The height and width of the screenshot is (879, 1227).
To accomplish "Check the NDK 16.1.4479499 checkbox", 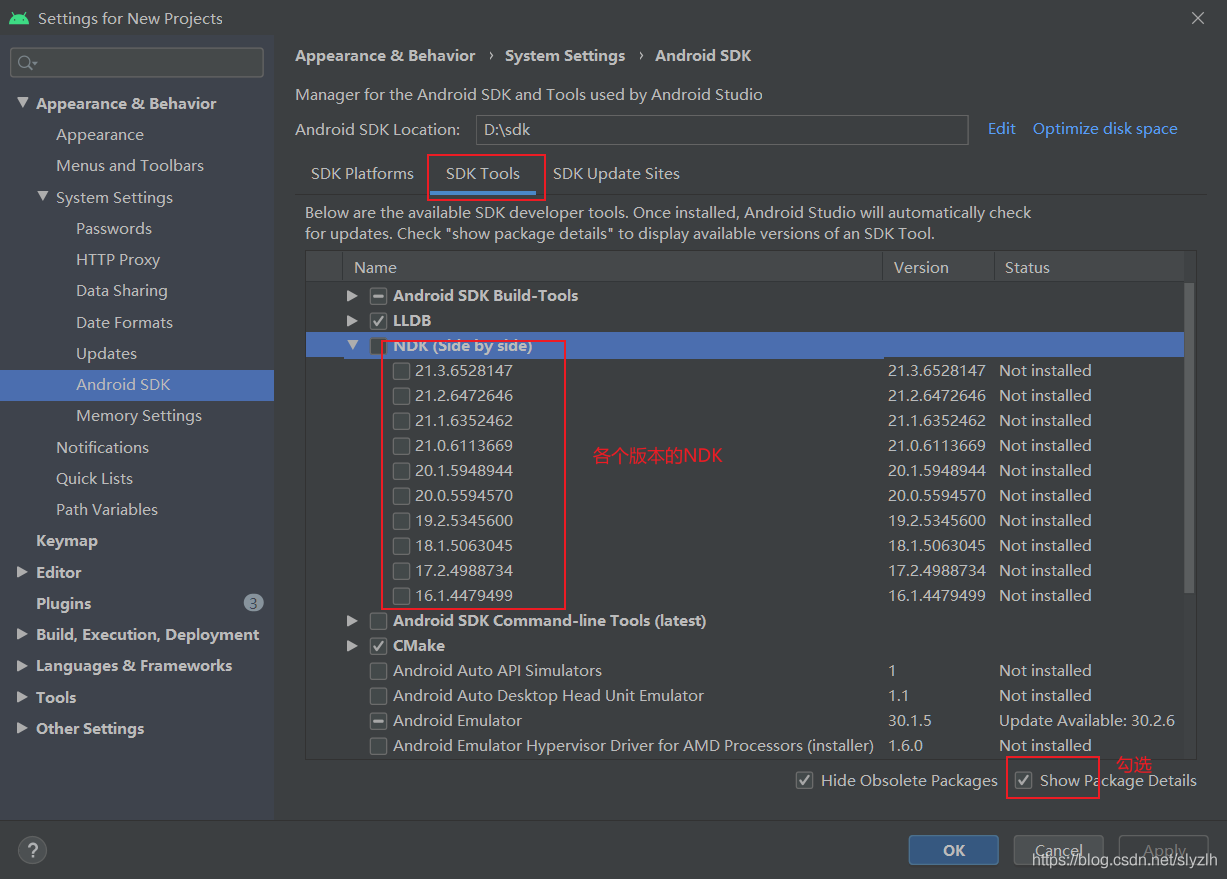I will click(x=401, y=596).
